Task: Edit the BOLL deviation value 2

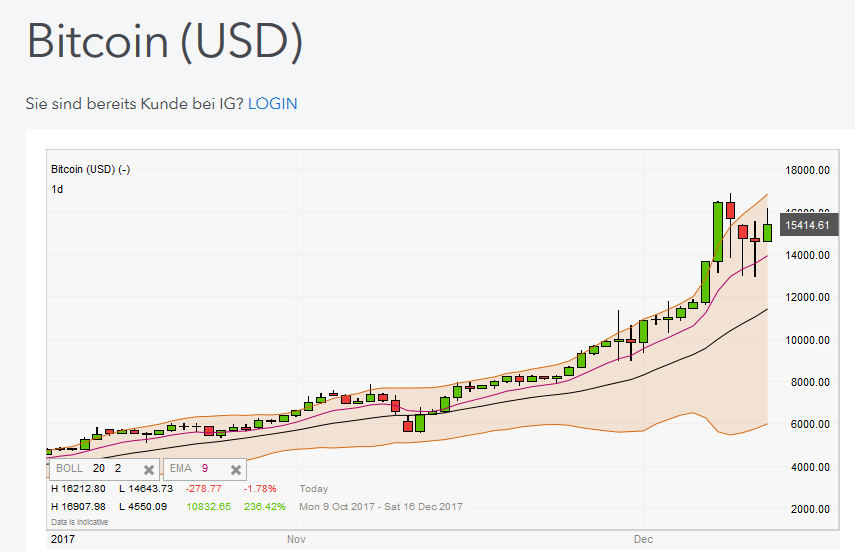Action: point(118,469)
